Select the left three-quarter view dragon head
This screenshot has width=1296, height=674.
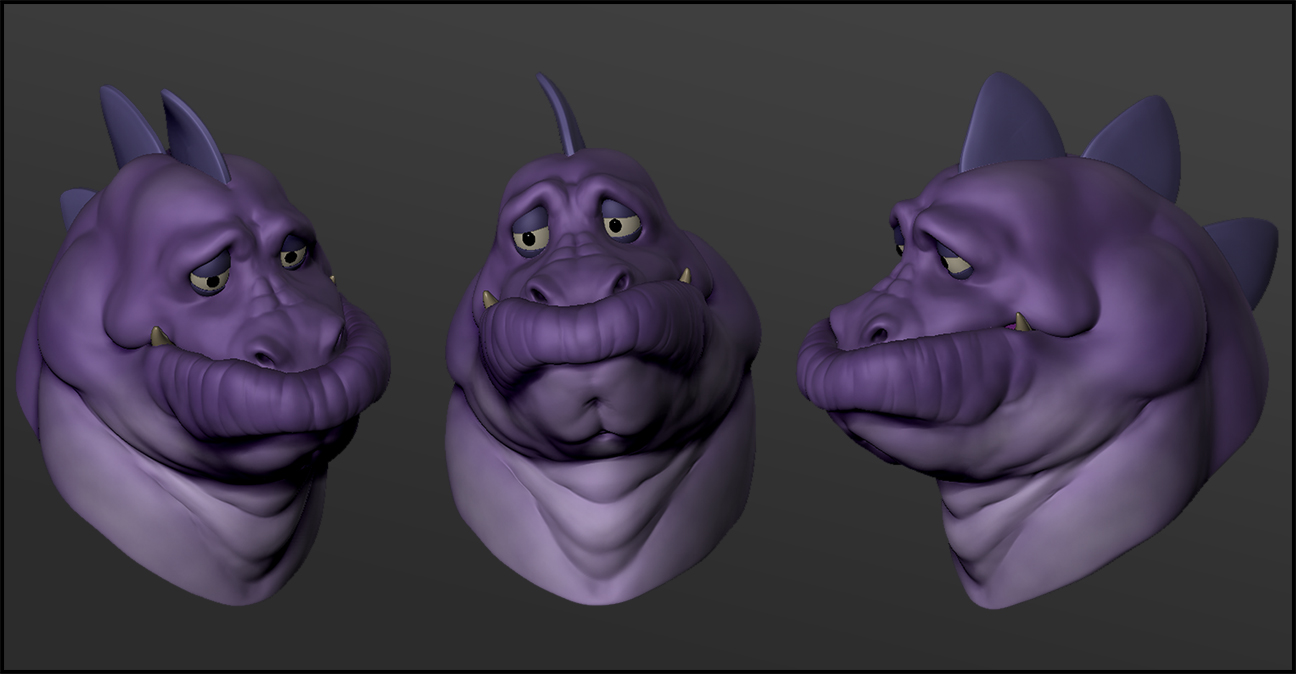pos(203,345)
